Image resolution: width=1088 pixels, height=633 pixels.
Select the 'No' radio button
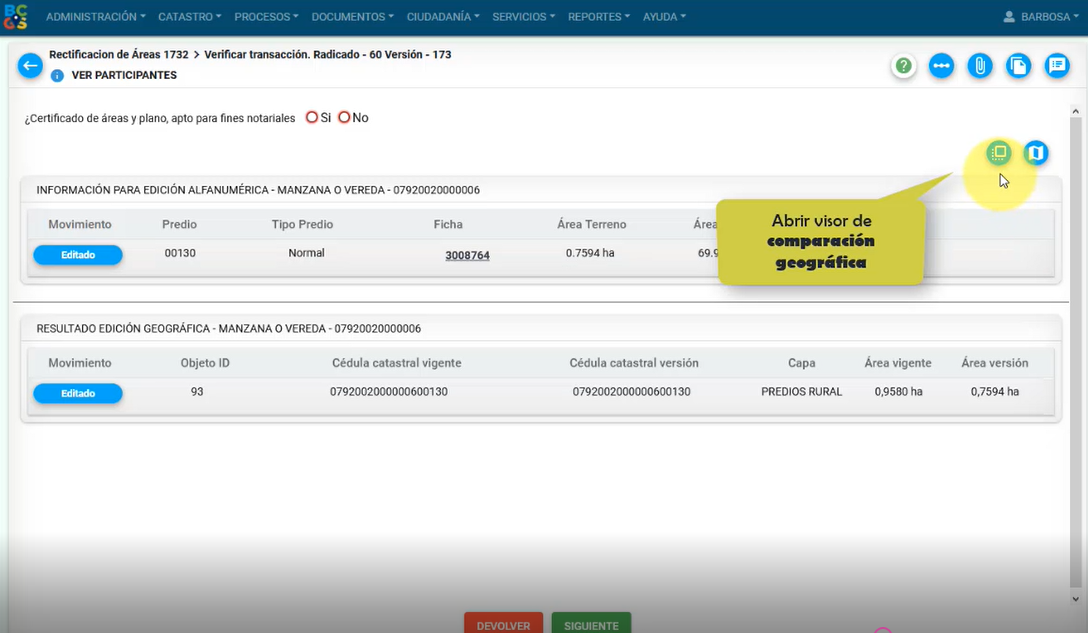tap(344, 117)
